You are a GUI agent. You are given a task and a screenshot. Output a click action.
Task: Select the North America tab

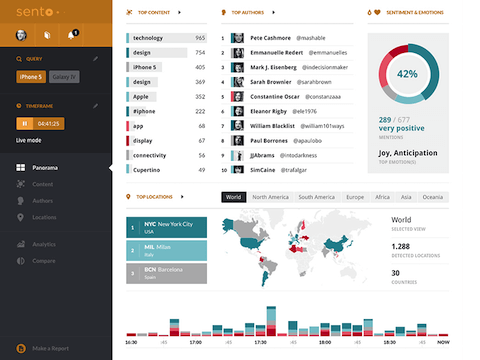point(270,197)
